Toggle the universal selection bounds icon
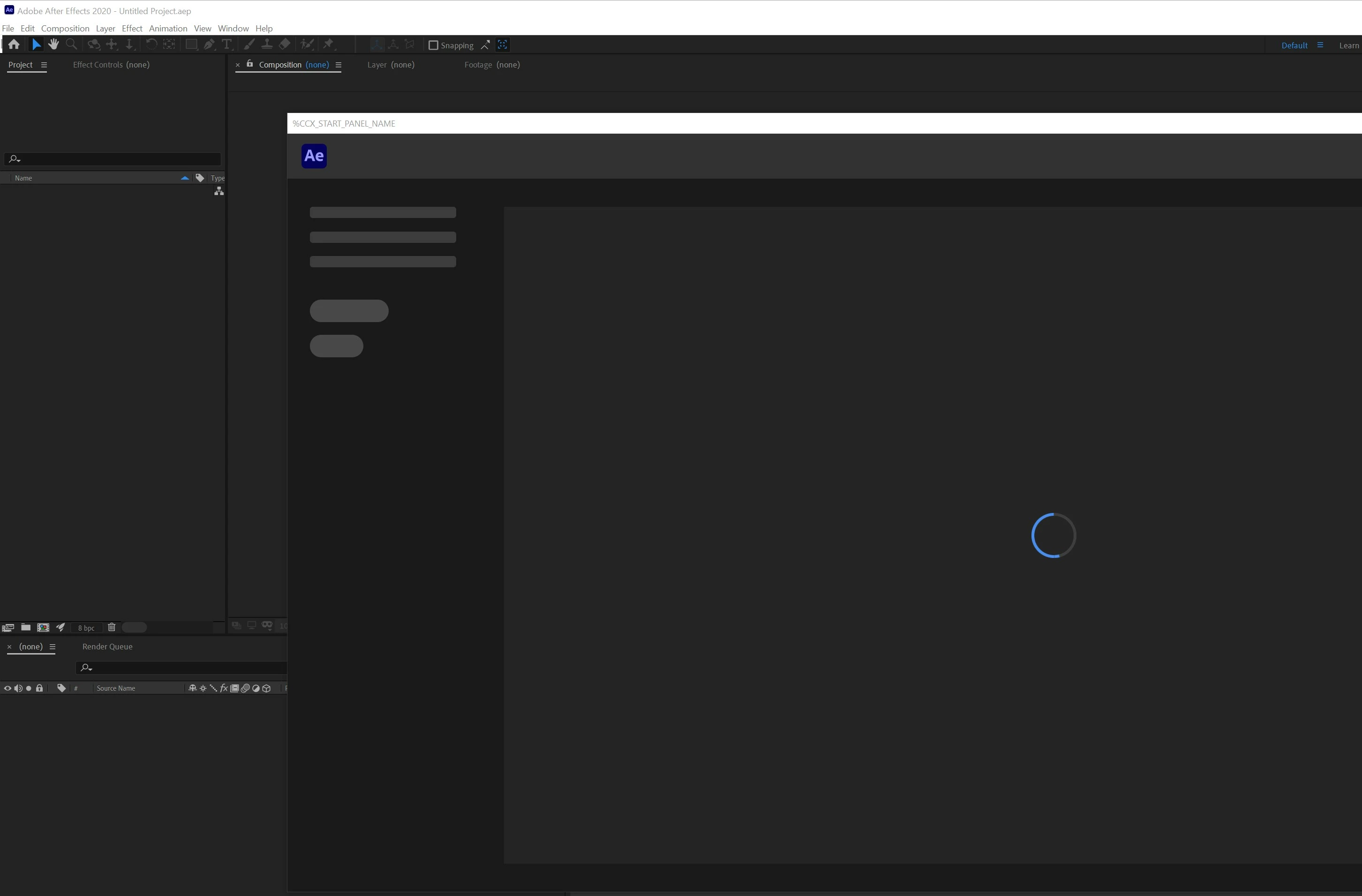The height and width of the screenshot is (896, 1362). [503, 45]
